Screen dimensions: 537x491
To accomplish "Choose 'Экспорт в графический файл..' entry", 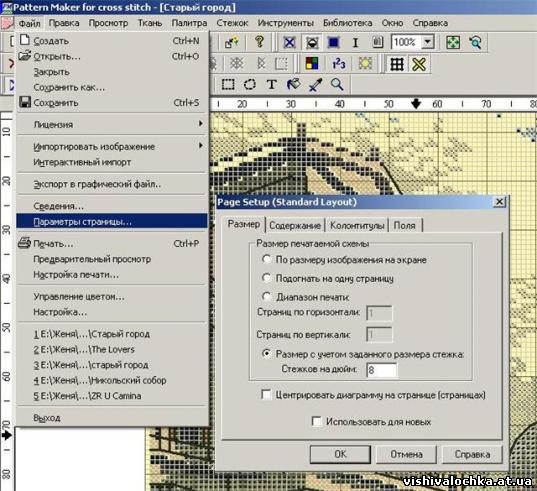I will pyautogui.click(x=112, y=184).
